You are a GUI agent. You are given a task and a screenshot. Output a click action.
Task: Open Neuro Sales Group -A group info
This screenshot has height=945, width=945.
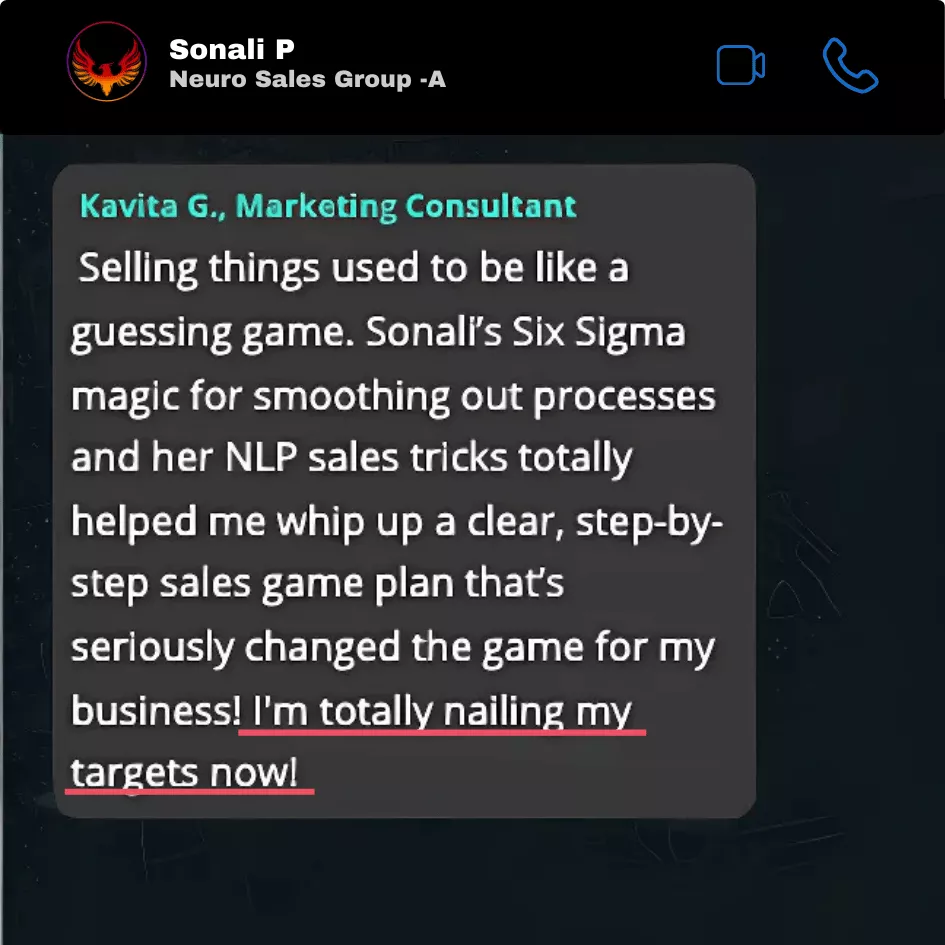(307, 80)
